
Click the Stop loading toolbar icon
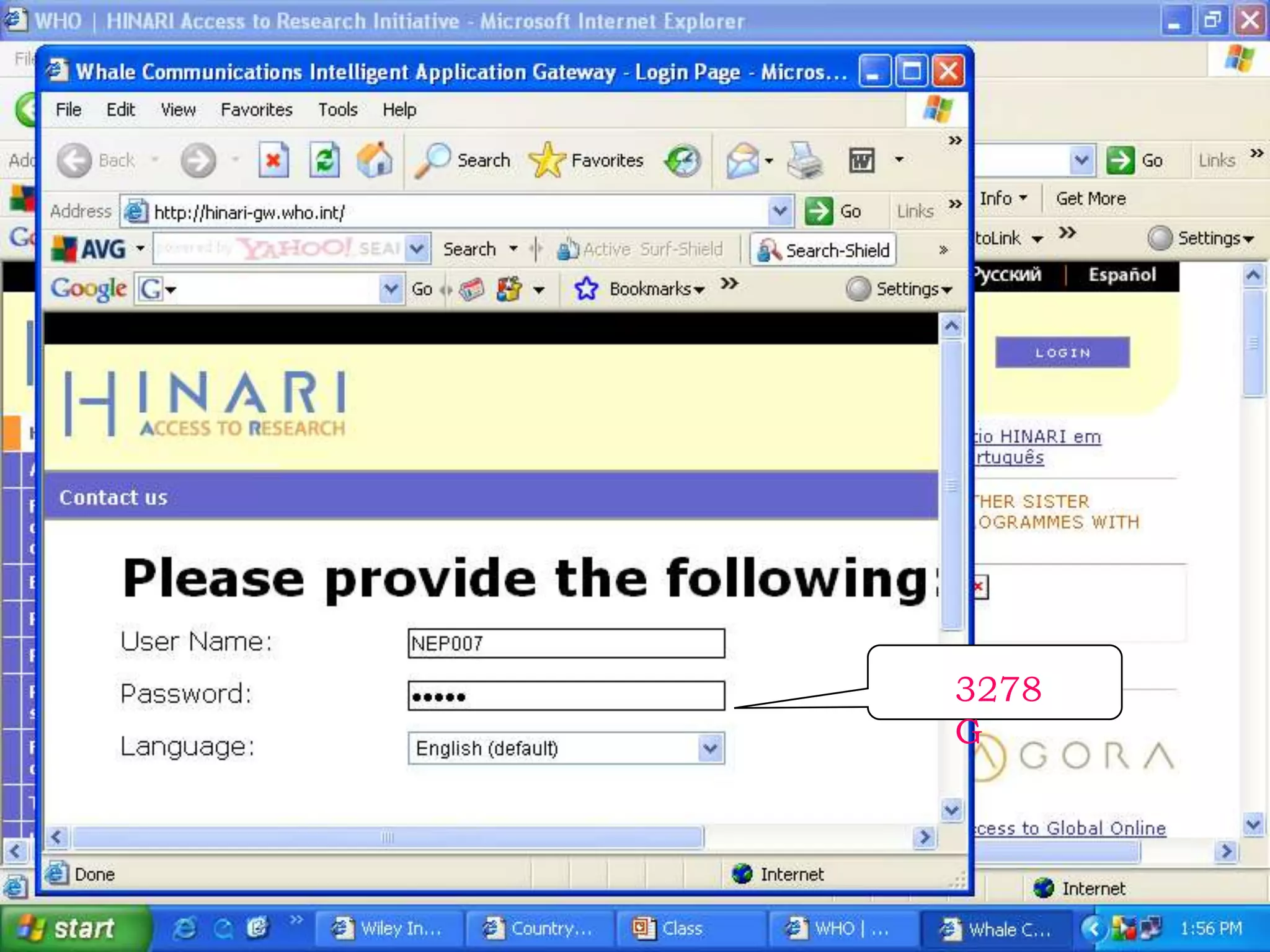pos(273,161)
